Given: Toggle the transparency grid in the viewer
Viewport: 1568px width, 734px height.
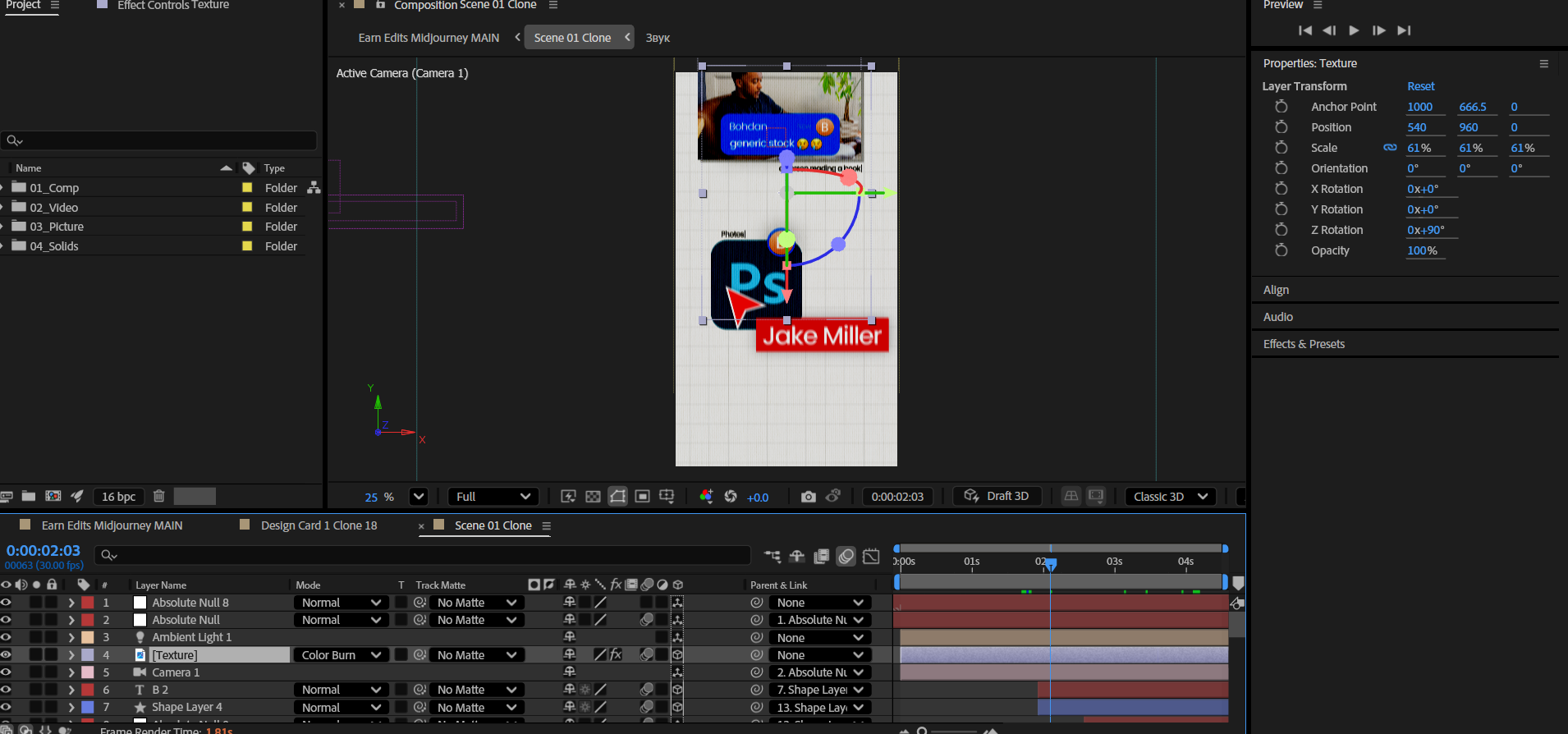Looking at the screenshot, I should [x=593, y=497].
